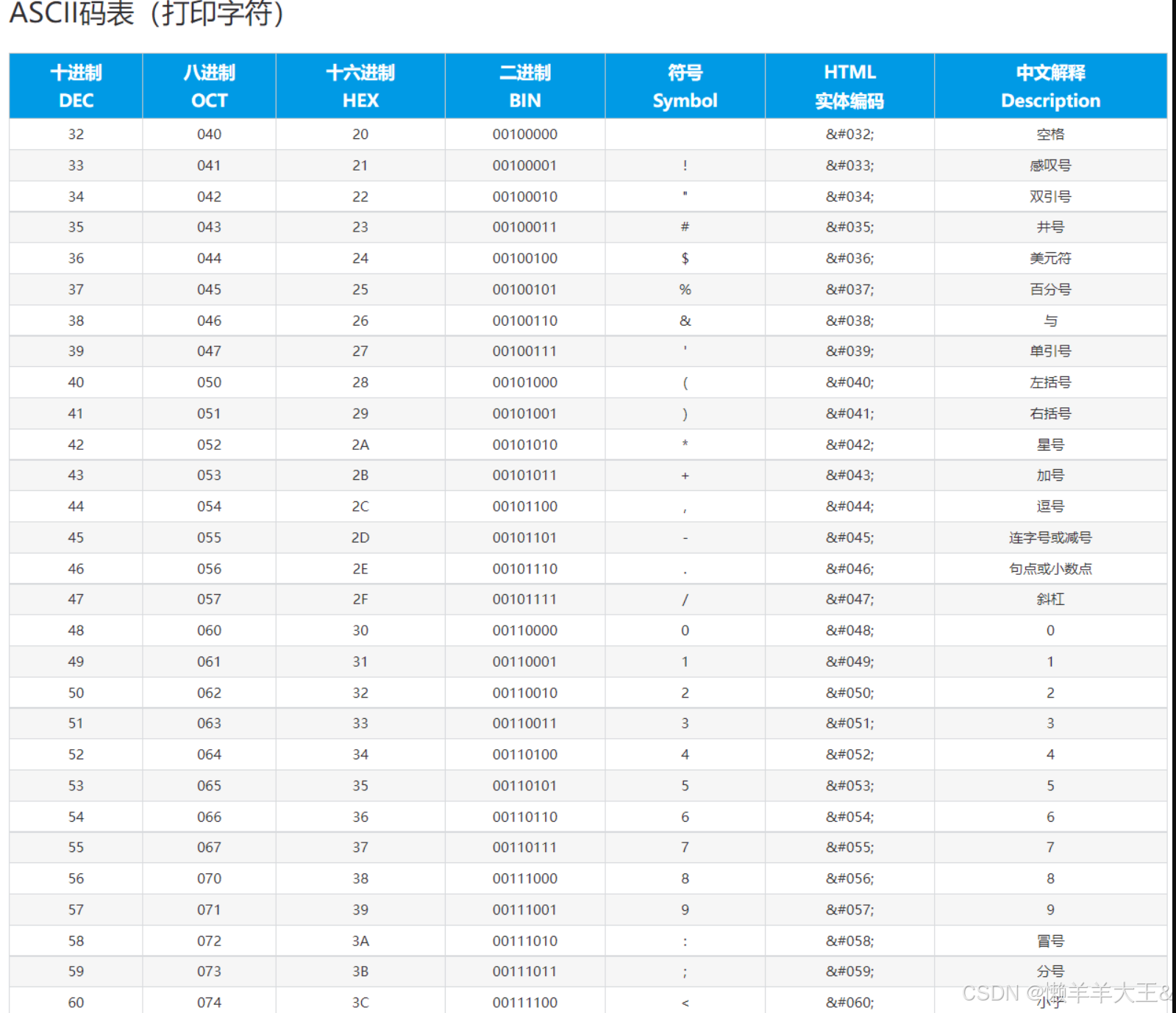
Task: Click the description cell 空格
Action: pyautogui.click(x=1050, y=135)
